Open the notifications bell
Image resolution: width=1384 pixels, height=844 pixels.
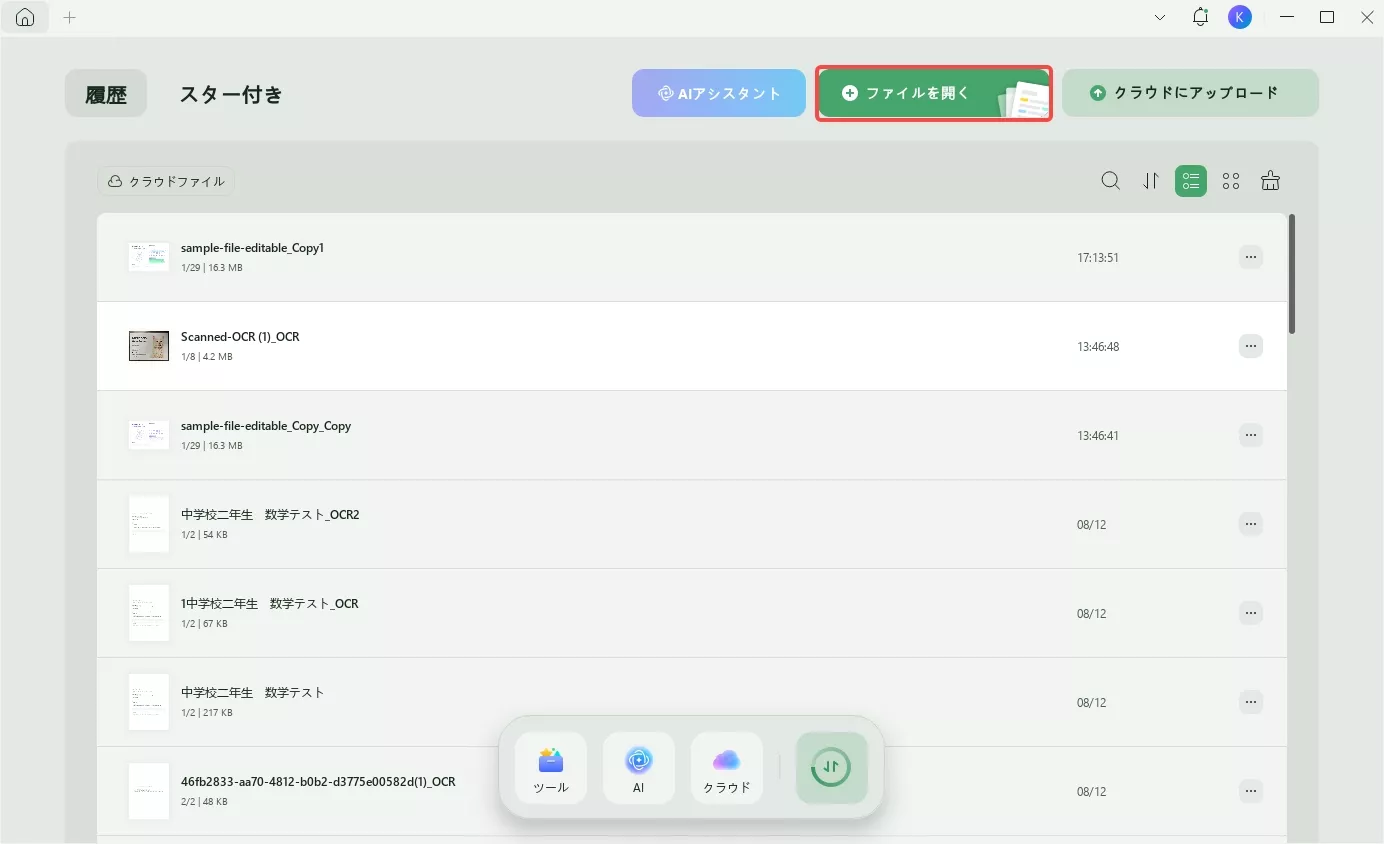(1200, 17)
